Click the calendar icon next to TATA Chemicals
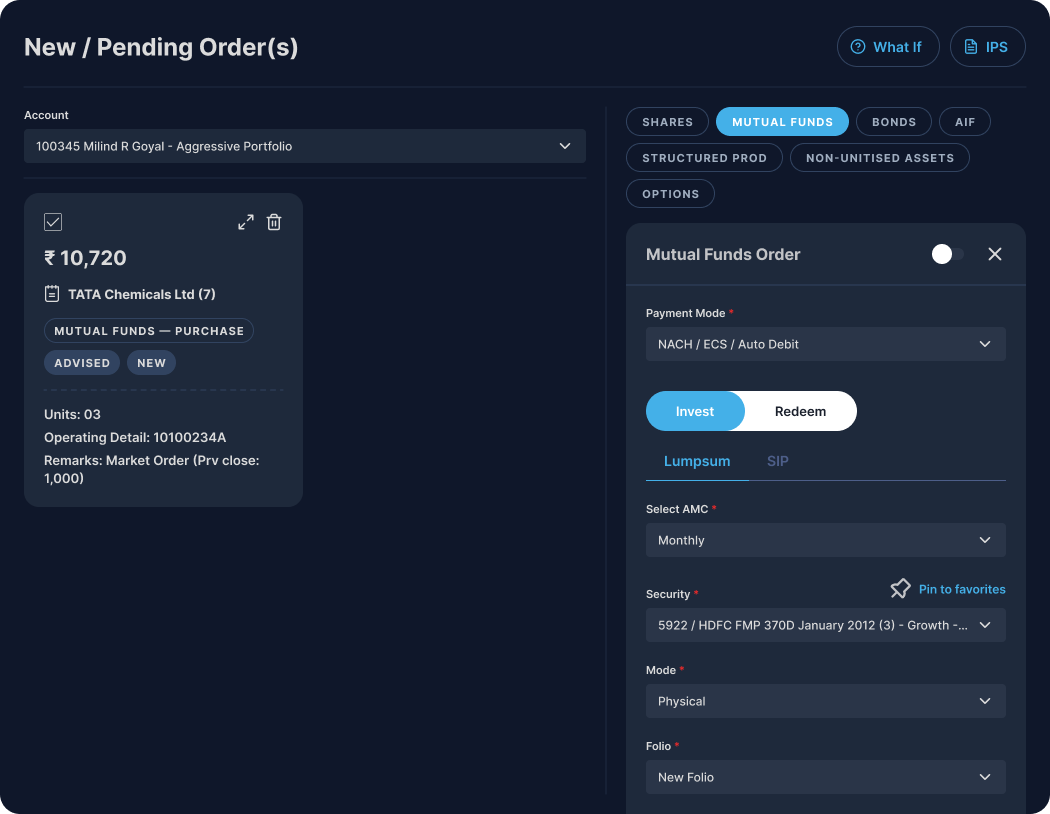Viewport: 1050px width, 814px height. [53, 294]
